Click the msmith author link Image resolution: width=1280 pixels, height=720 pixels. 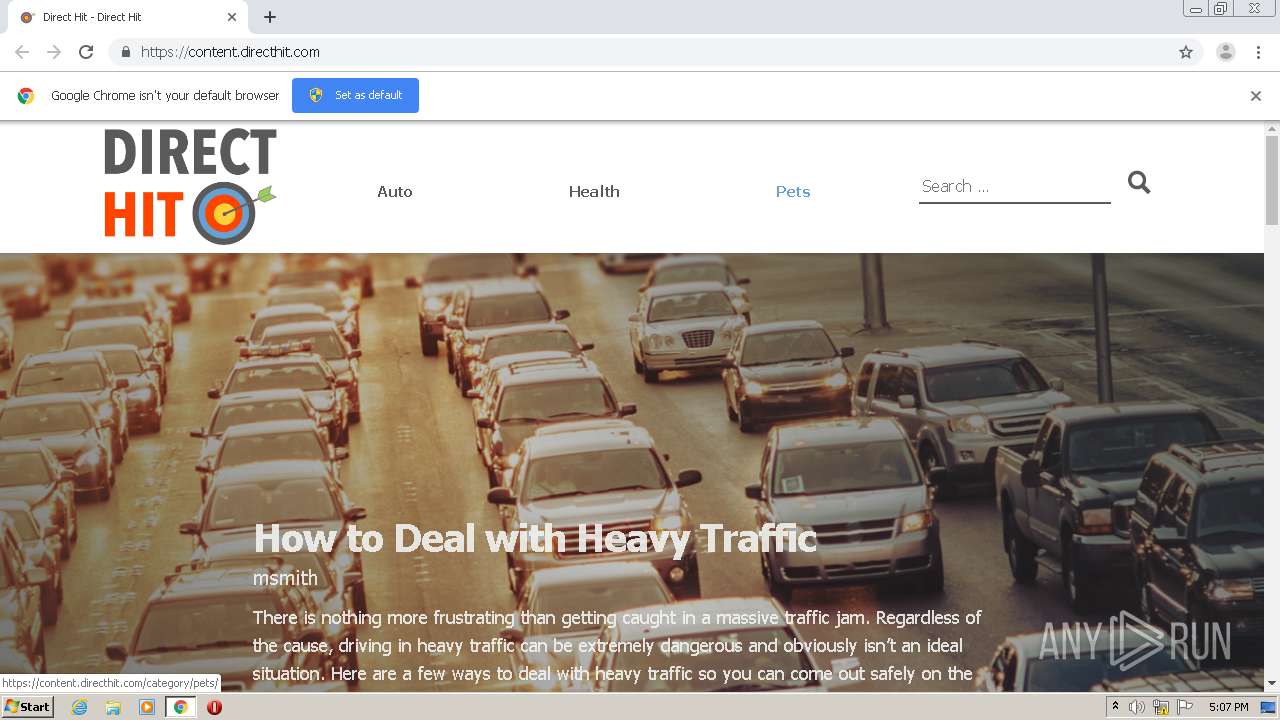click(285, 578)
